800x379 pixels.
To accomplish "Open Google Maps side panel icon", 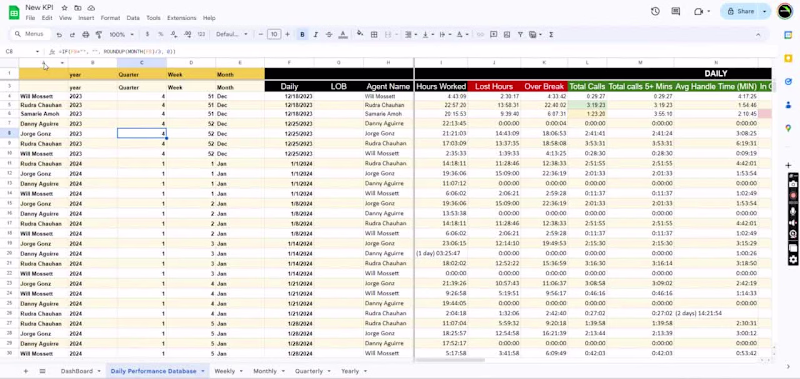I will click(x=788, y=128).
